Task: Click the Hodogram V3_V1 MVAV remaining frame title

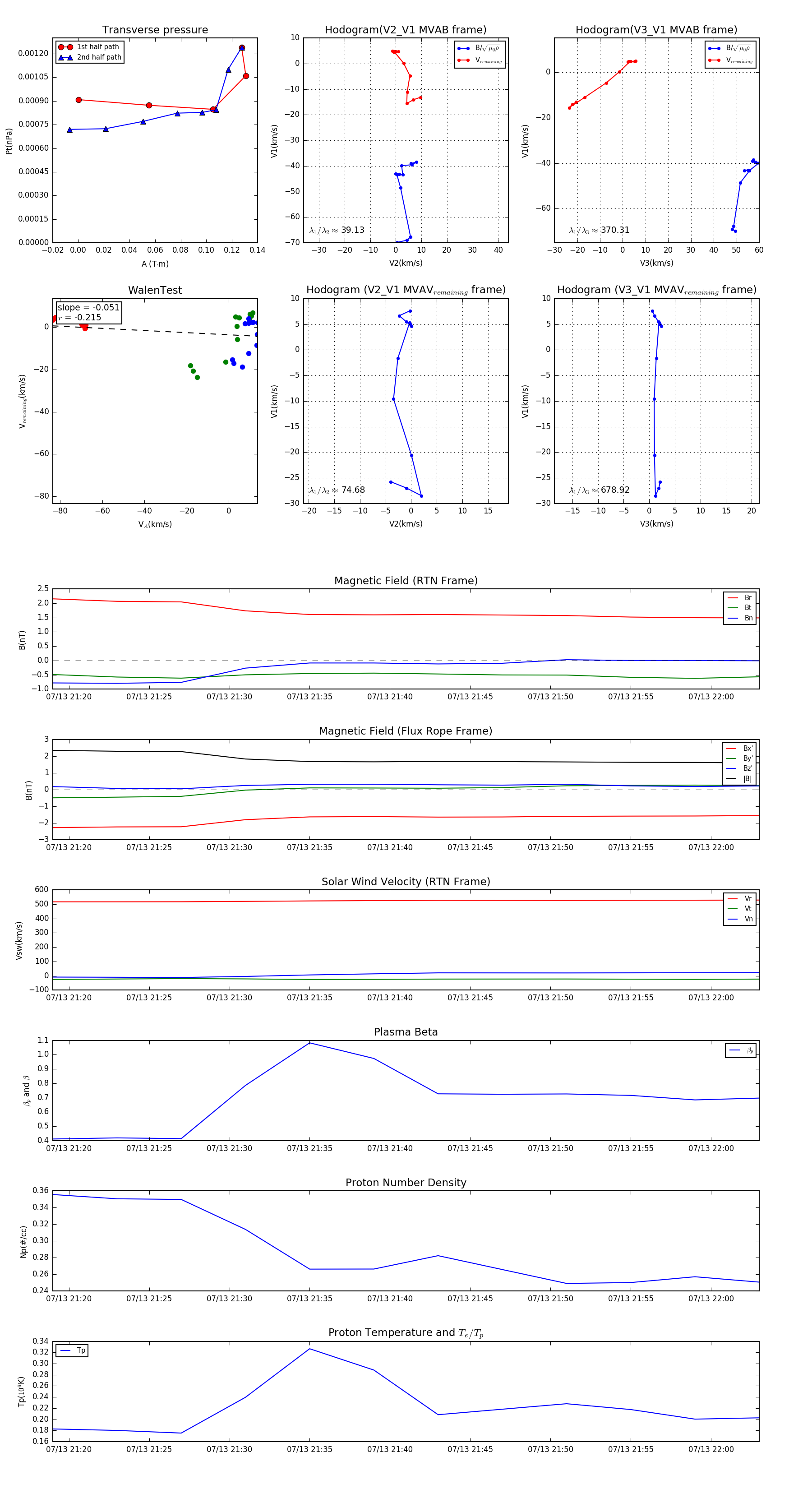Action: [656, 290]
